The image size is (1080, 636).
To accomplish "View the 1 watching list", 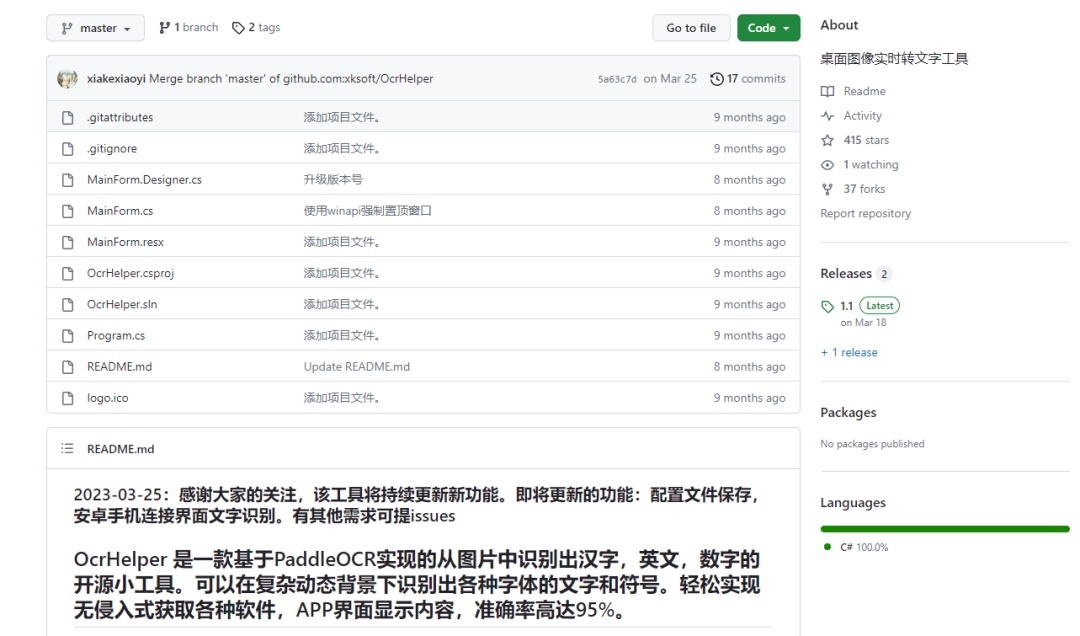I will coord(871,165).
